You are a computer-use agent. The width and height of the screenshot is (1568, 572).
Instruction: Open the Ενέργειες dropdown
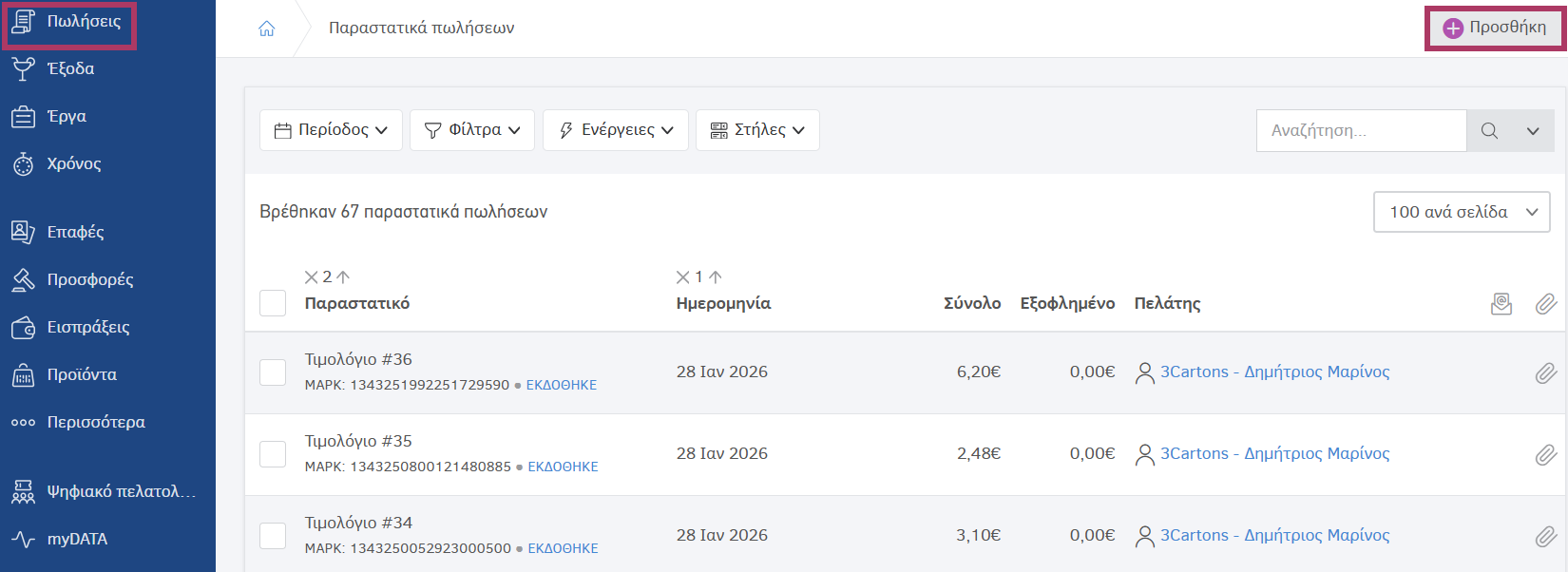click(x=616, y=130)
